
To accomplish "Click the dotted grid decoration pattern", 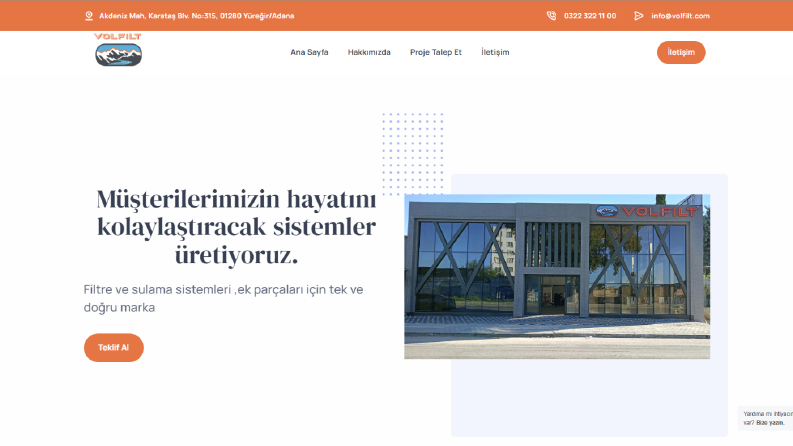I will [x=413, y=154].
